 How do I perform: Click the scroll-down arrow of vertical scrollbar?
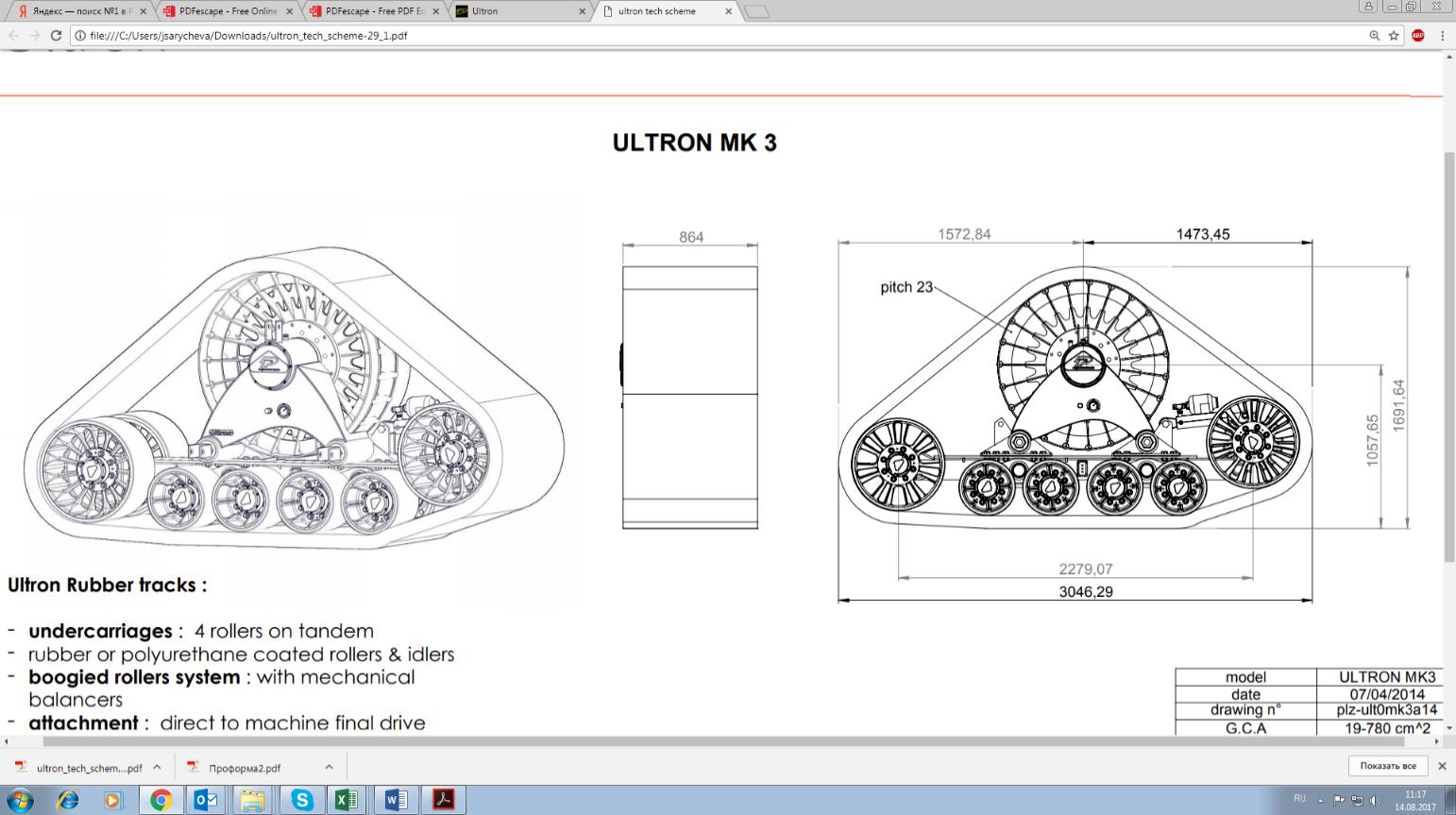1450,730
